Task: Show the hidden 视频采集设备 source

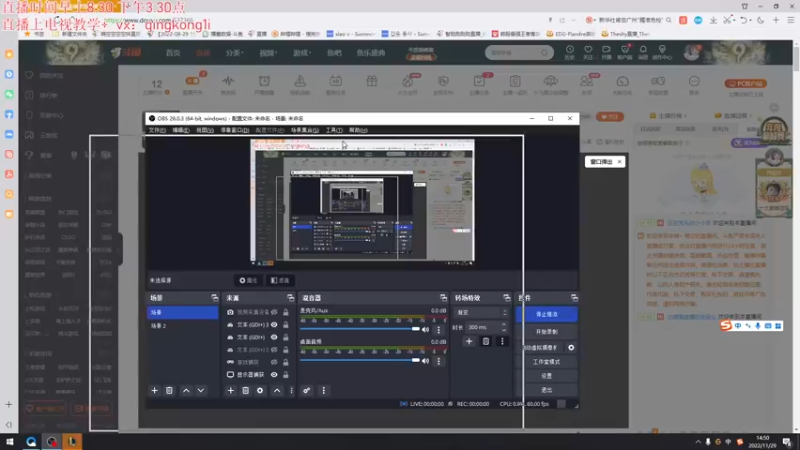Action: (x=274, y=312)
